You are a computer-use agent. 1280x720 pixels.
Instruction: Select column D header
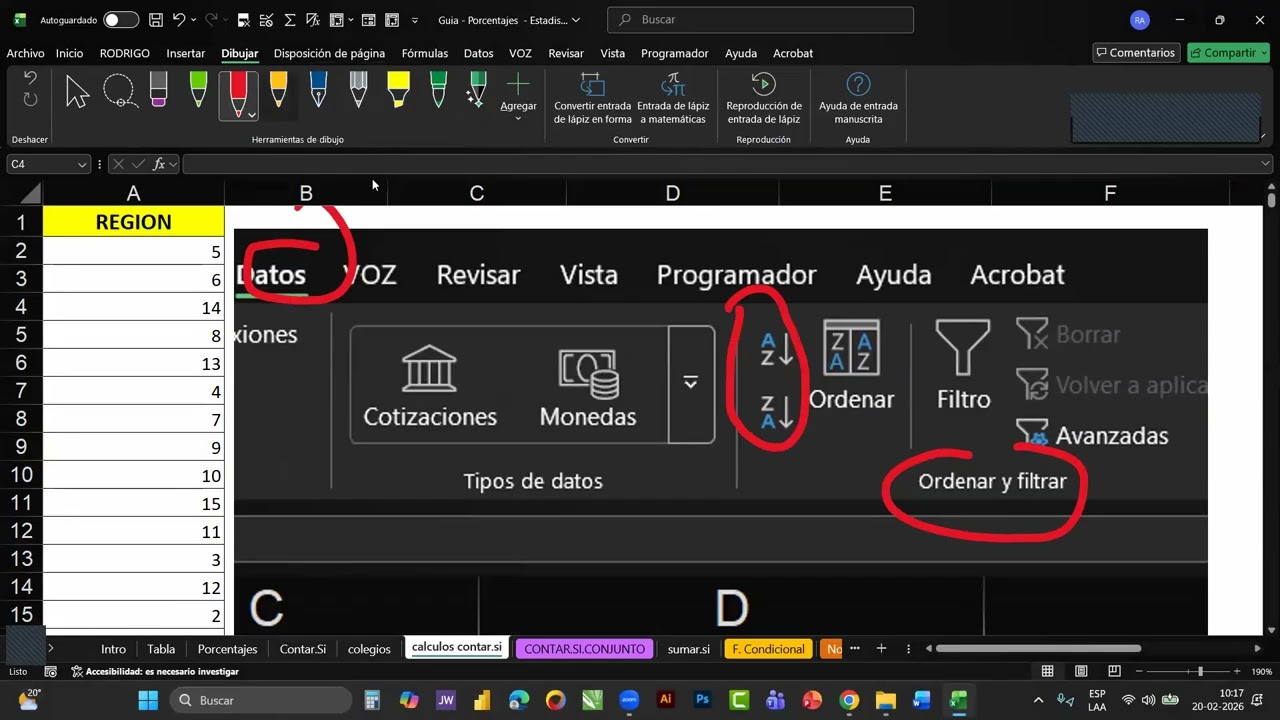click(x=672, y=193)
